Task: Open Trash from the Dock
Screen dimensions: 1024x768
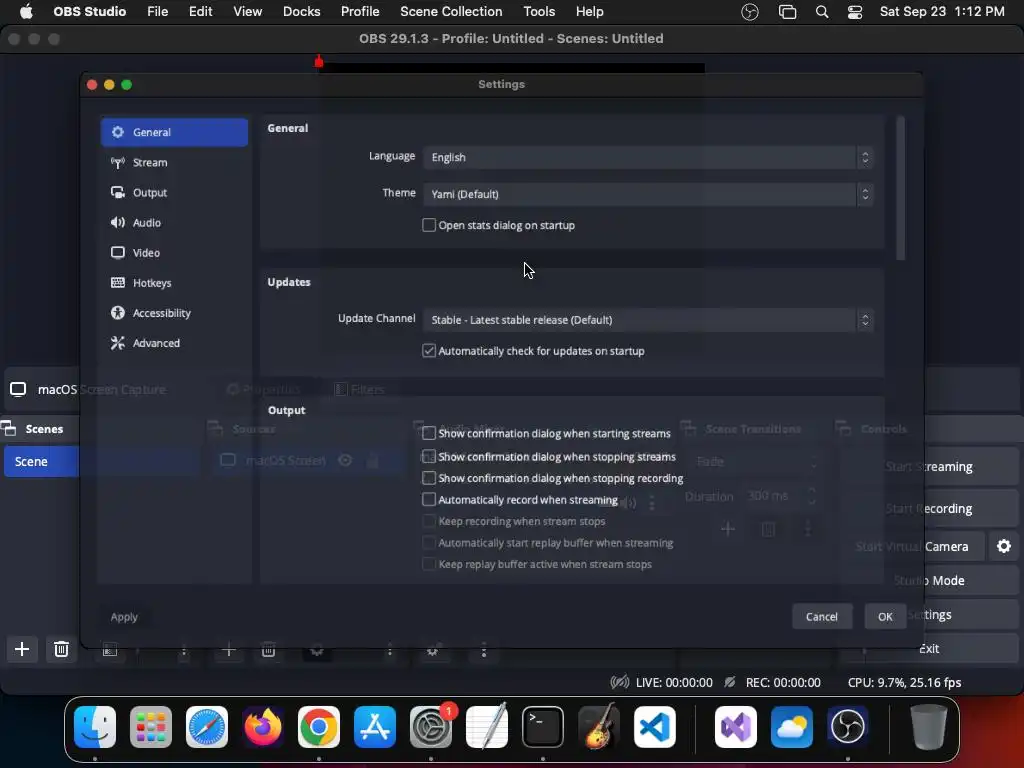Action: [x=929, y=727]
